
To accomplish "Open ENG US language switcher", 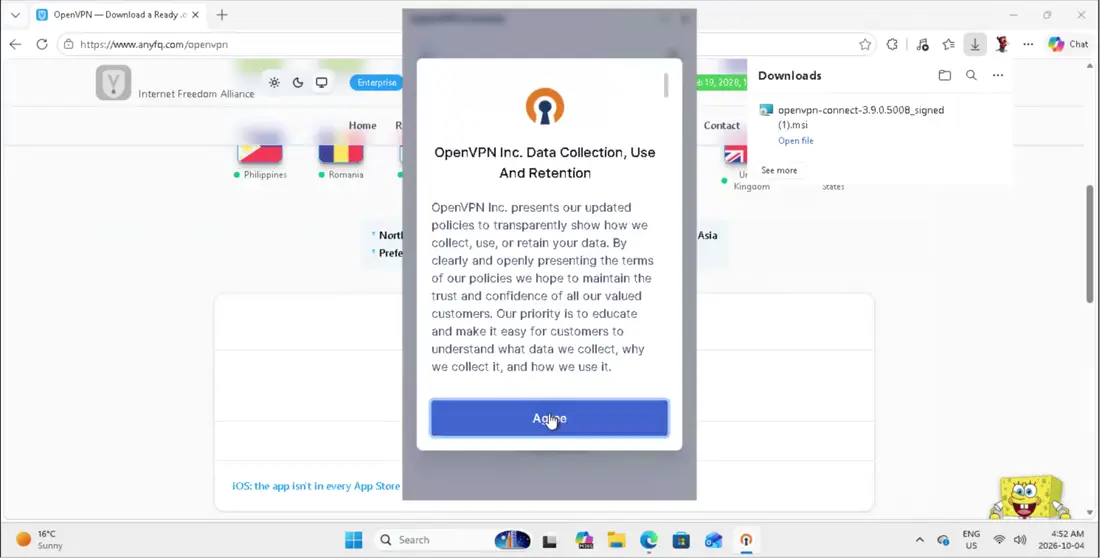I will [971, 540].
